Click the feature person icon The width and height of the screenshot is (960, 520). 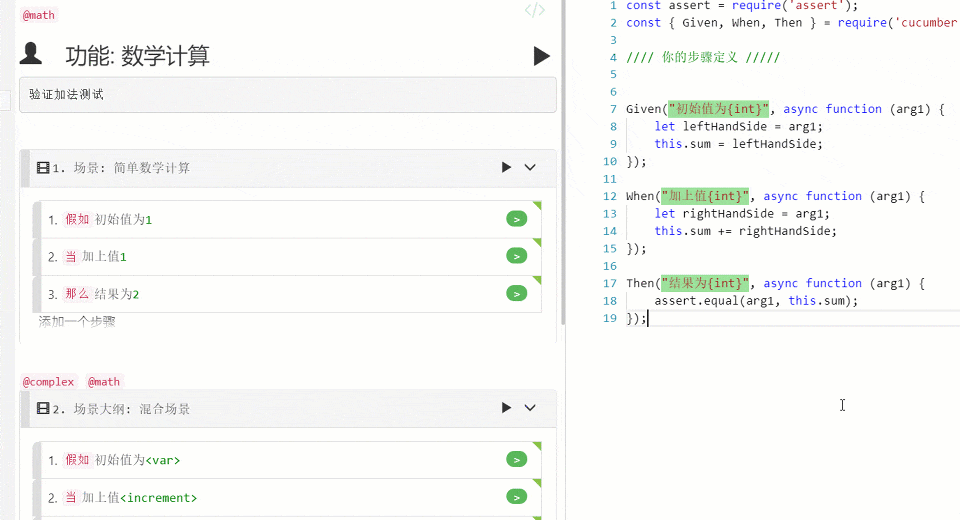(x=31, y=54)
